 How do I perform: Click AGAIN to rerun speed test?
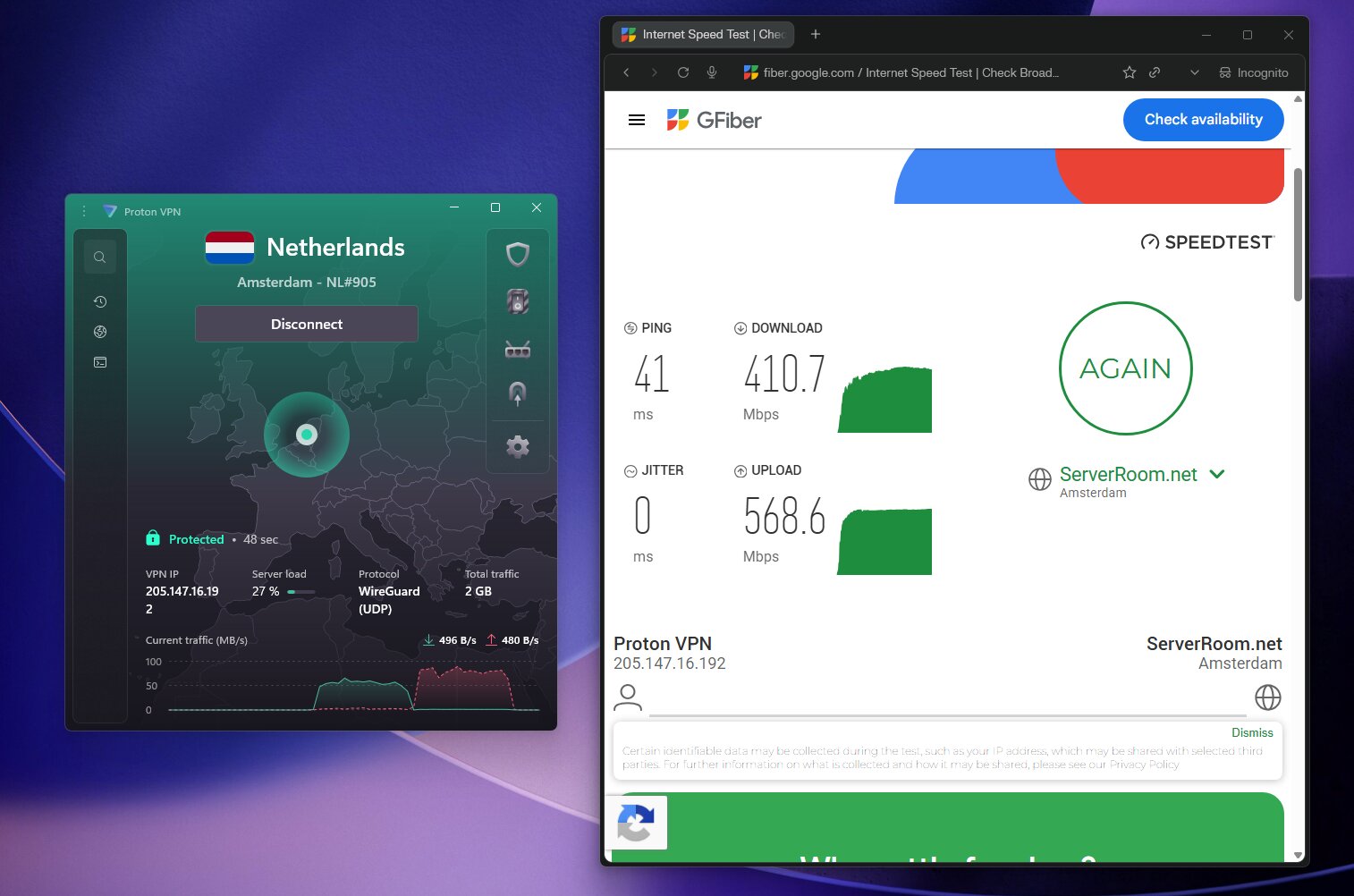point(1125,368)
